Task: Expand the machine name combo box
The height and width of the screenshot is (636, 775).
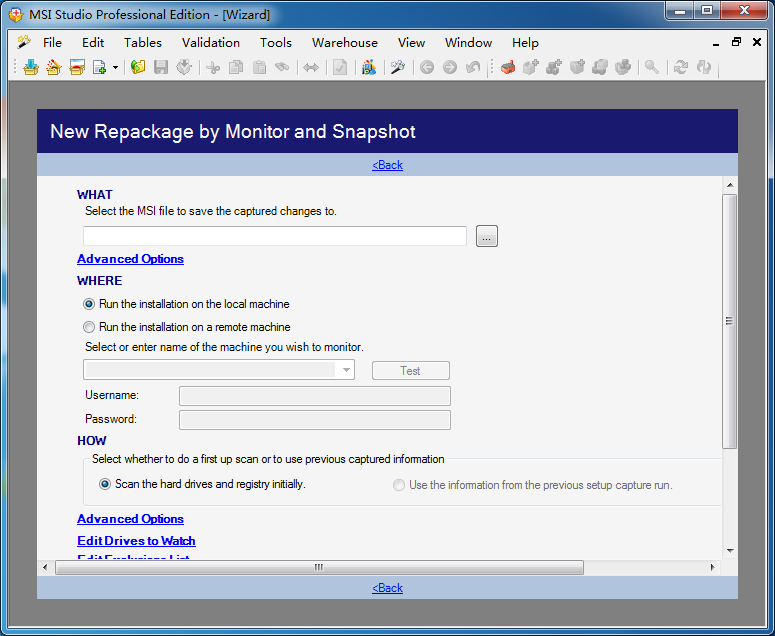Action: pos(346,370)
